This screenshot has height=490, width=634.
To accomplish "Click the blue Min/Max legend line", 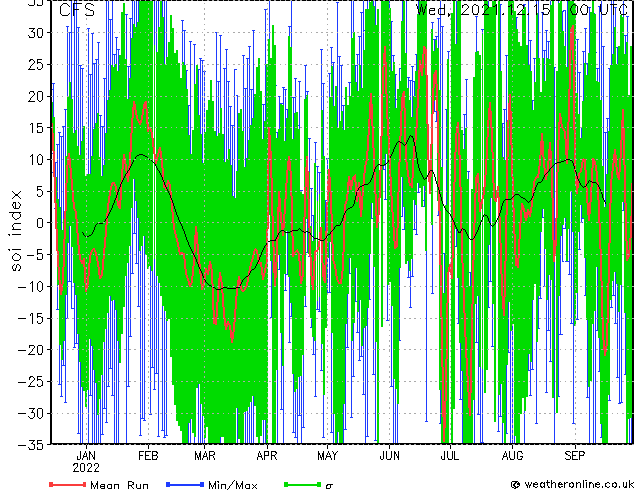I will coord(185,484).
